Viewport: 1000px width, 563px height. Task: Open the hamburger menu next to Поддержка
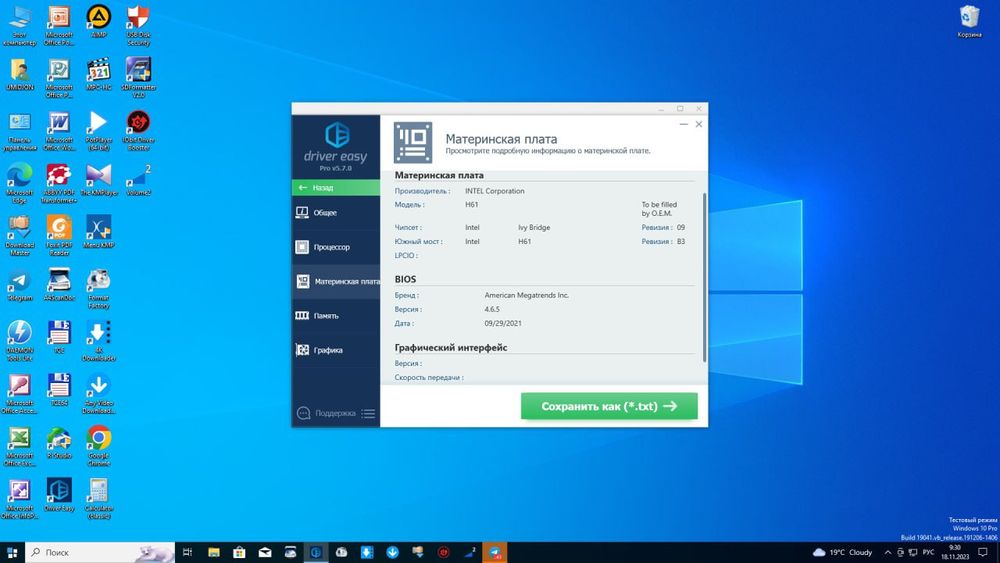(x=368, y=413)
